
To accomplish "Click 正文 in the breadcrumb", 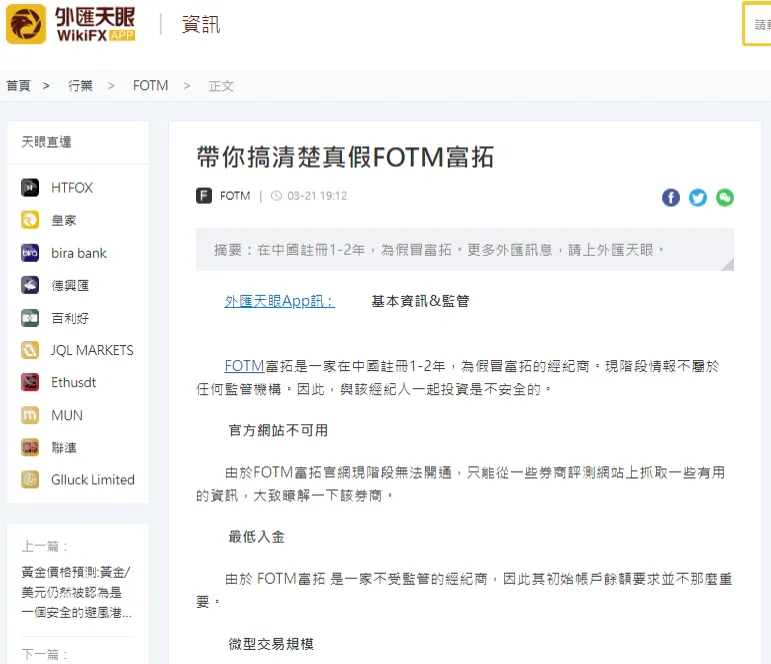I will pos(221,86).
